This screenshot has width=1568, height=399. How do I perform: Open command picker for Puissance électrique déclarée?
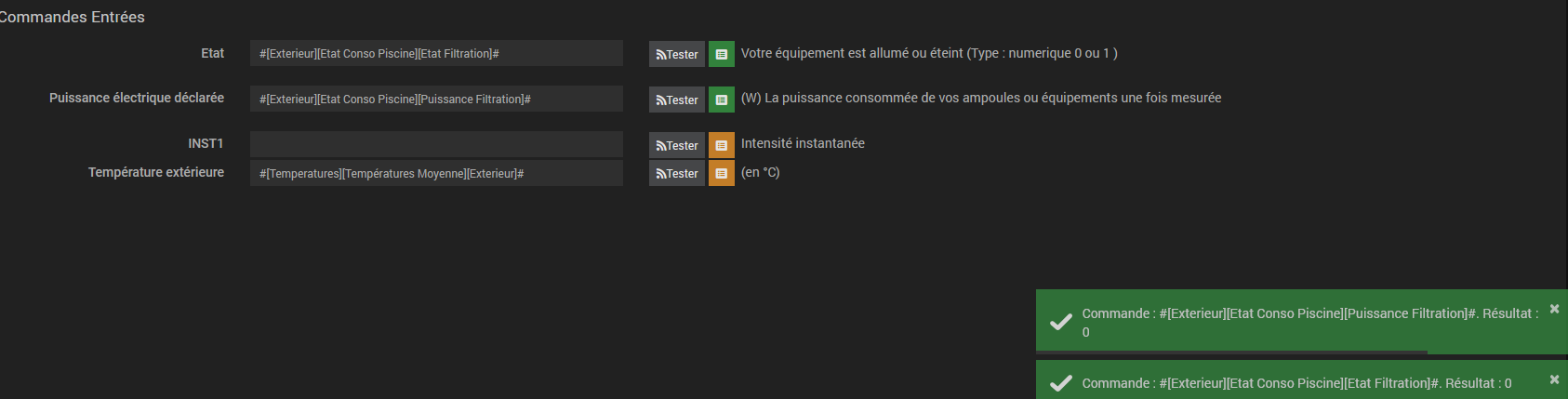click(721, 100)
